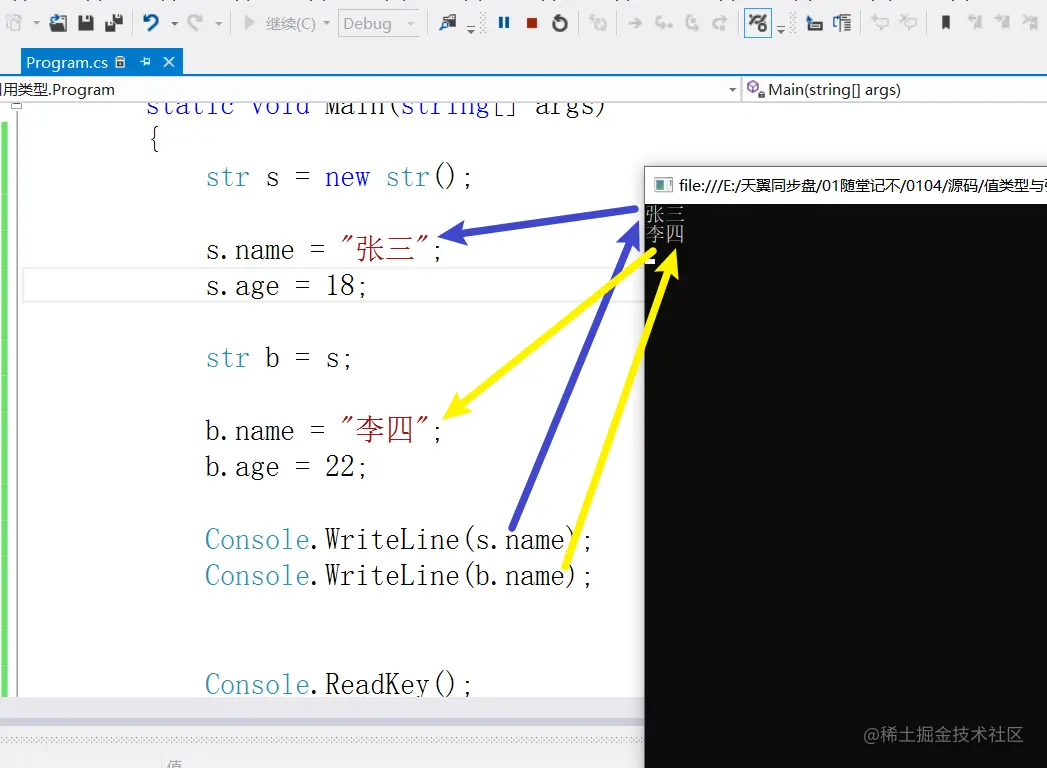
Task: Go to the next bookmark
Action: click(x=1002, y=23)
